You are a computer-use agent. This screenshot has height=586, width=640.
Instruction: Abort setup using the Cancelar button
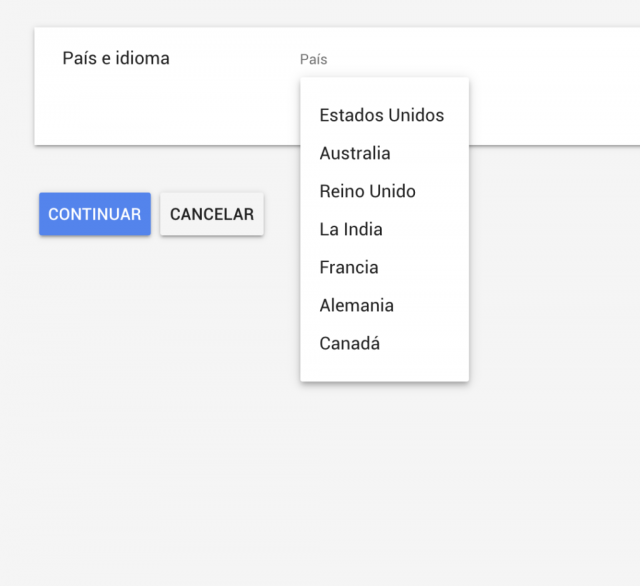(x=212, y=214)
